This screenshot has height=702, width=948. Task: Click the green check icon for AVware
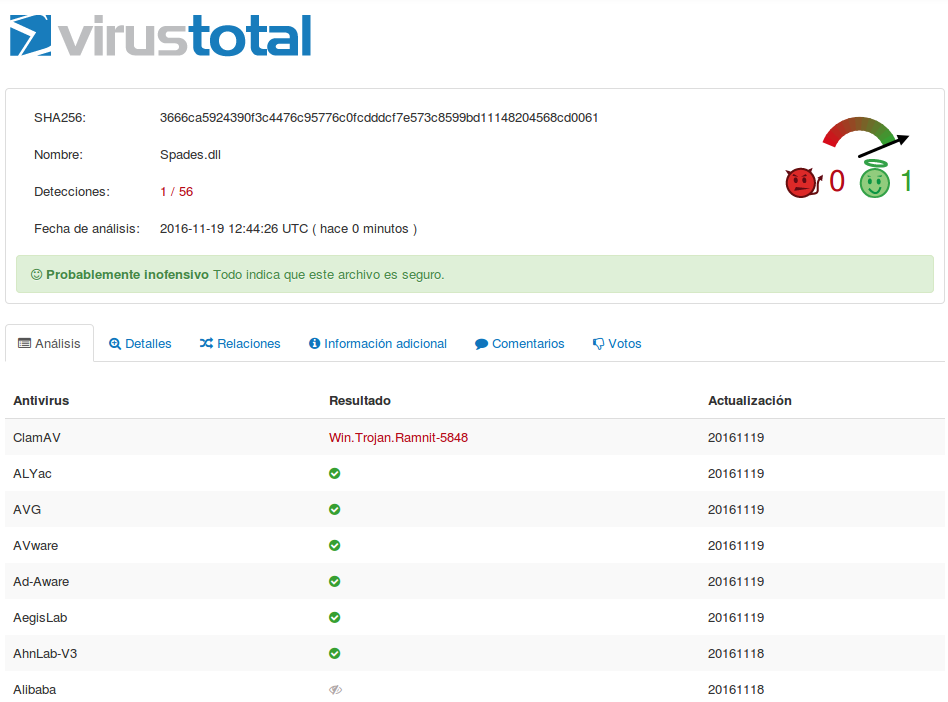[x=334, y=545]
